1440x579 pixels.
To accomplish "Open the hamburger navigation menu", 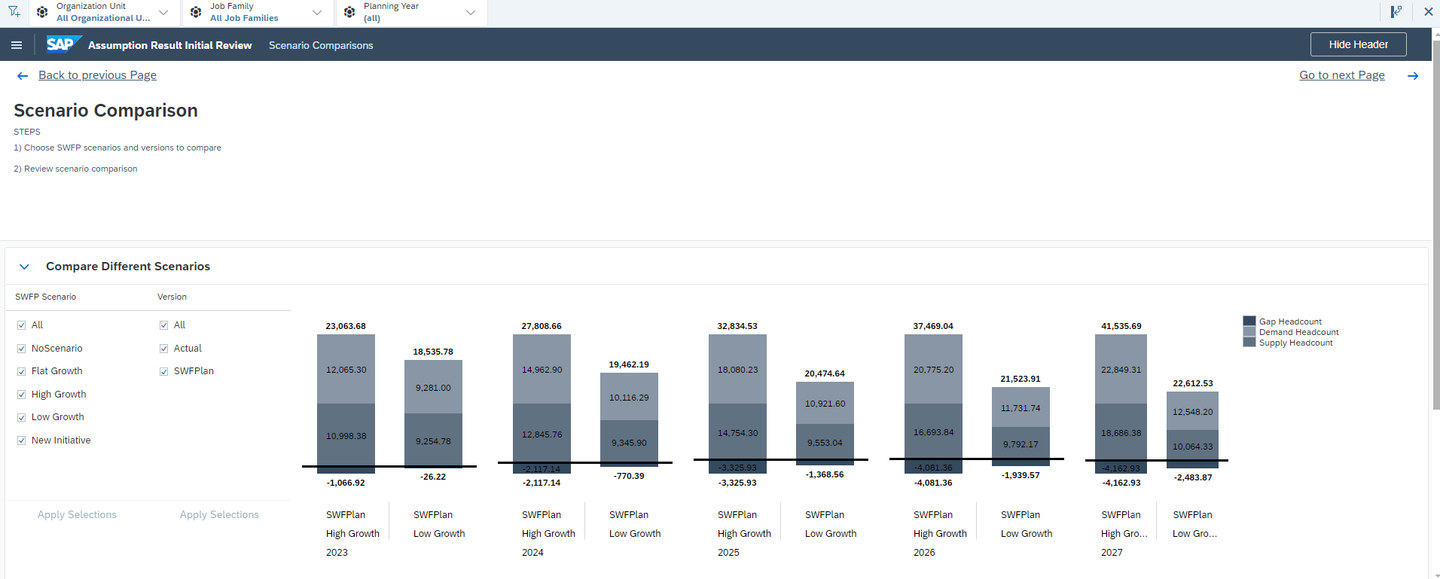I will 16,45.
